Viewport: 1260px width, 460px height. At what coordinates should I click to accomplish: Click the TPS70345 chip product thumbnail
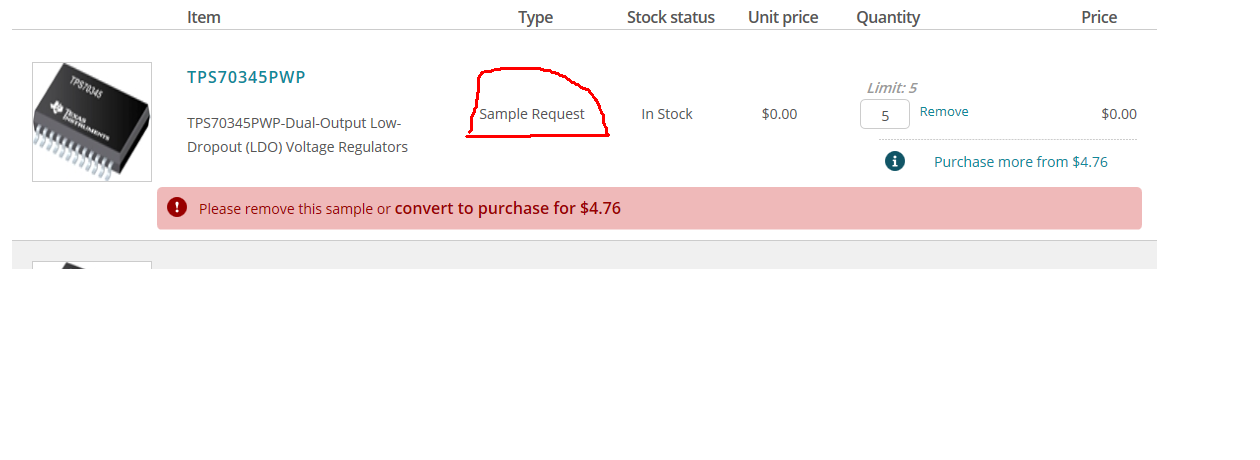[x=92, y=122]
